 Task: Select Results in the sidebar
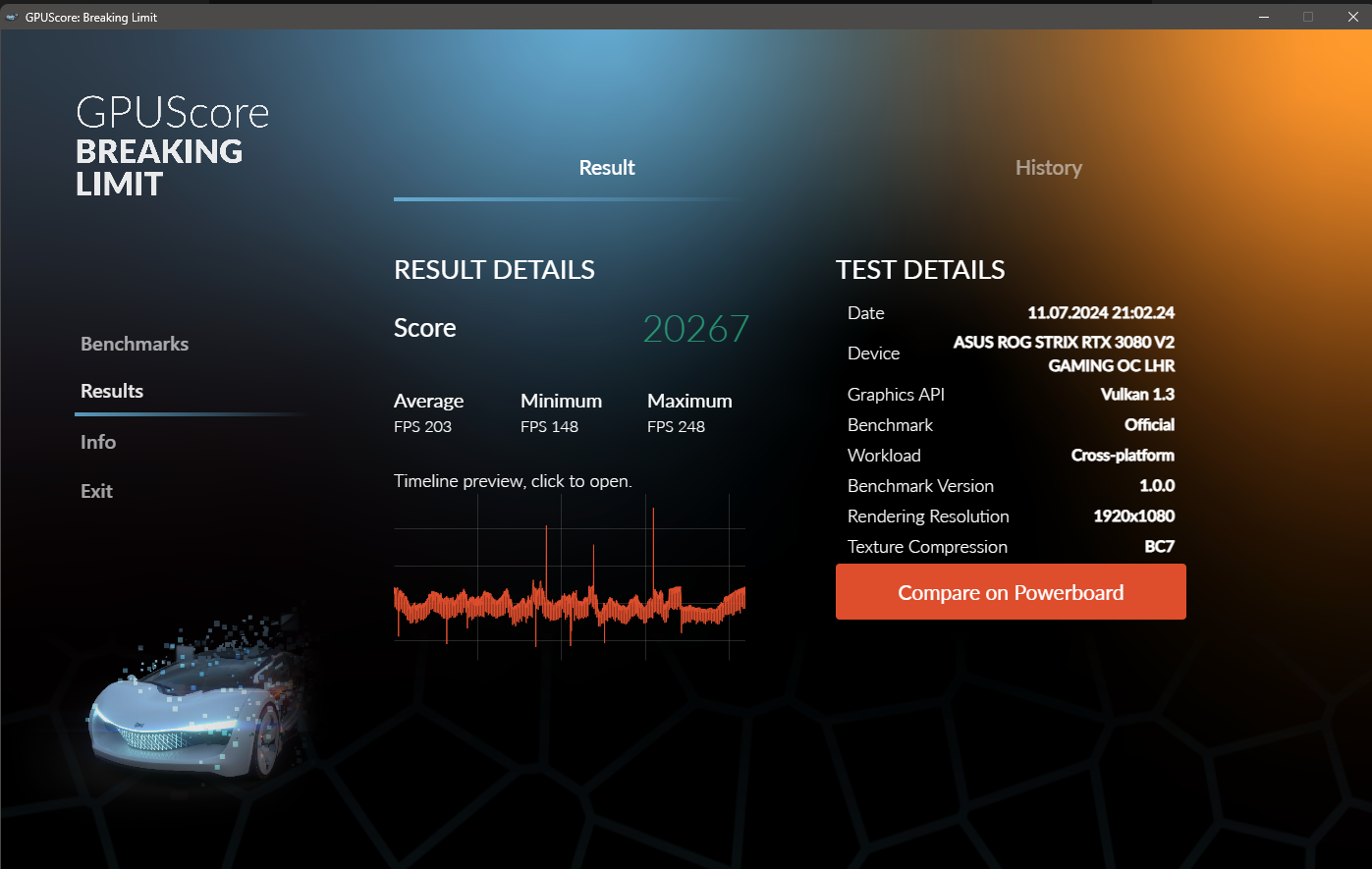(x=112, y=391)
